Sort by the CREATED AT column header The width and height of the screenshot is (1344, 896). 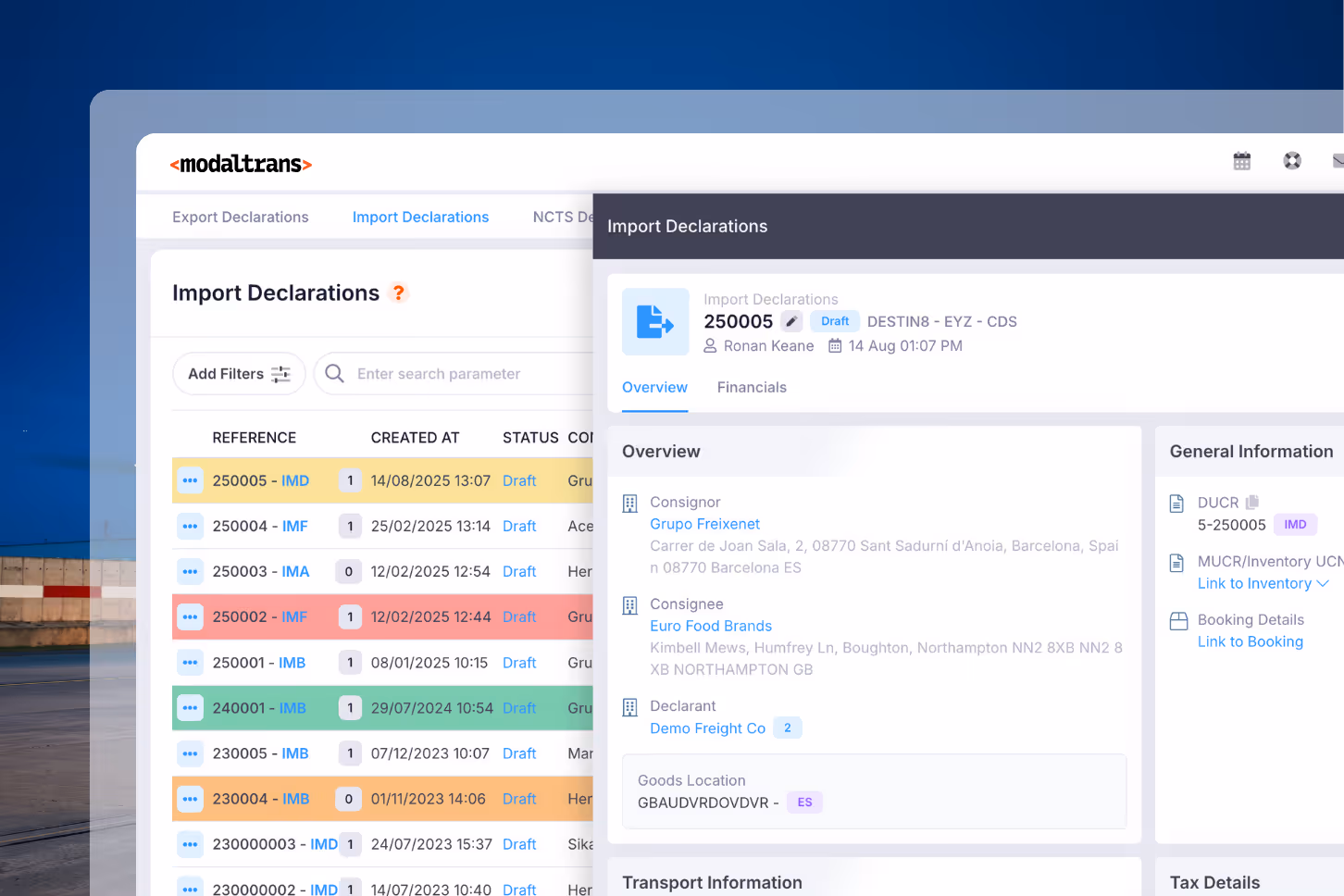pyautogui.click(x=415, y=438)
